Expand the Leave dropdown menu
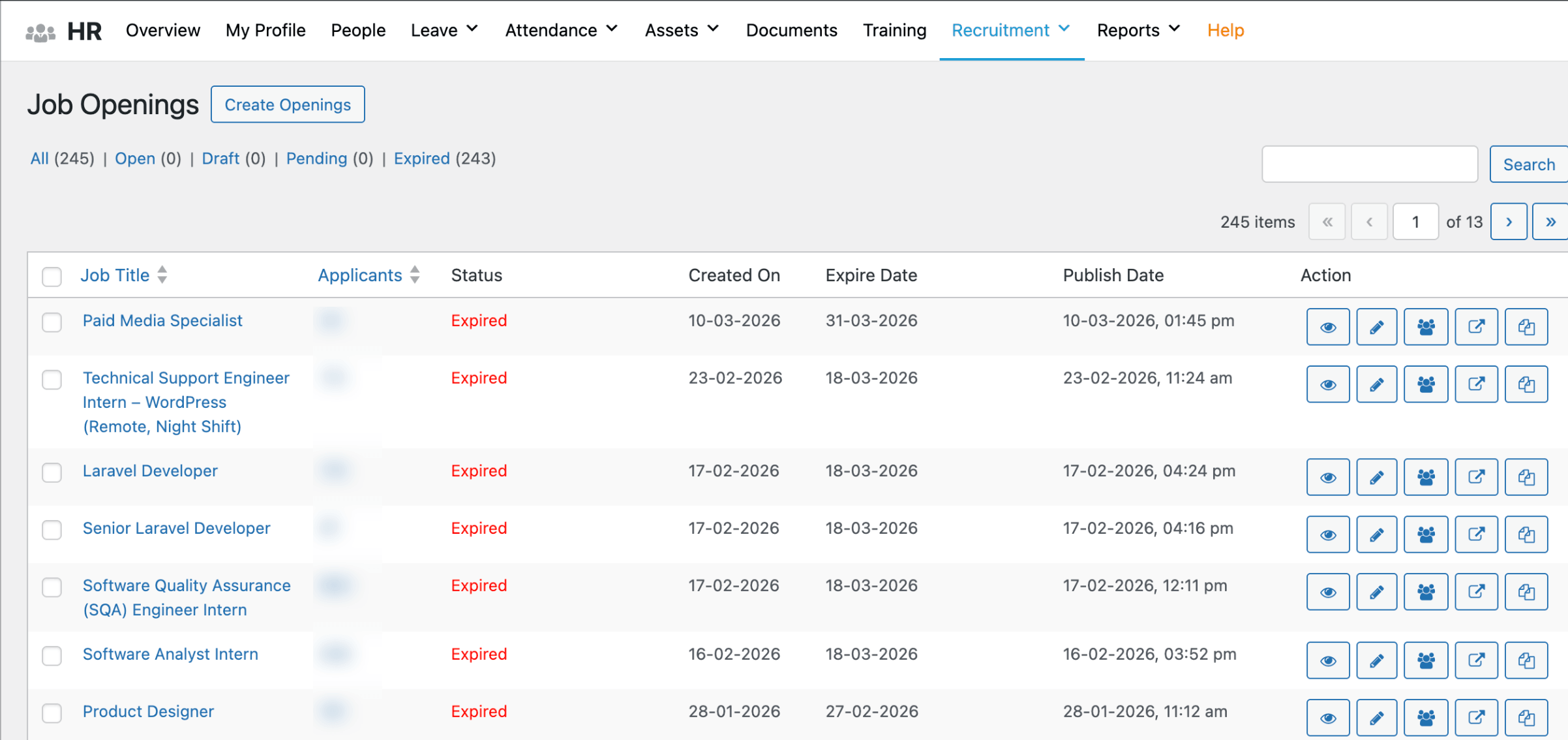Viewport: 1568px width, 740px height. 444,30
